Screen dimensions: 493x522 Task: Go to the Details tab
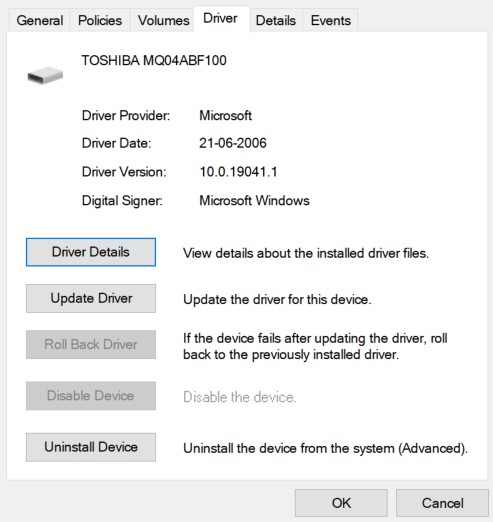276,21
